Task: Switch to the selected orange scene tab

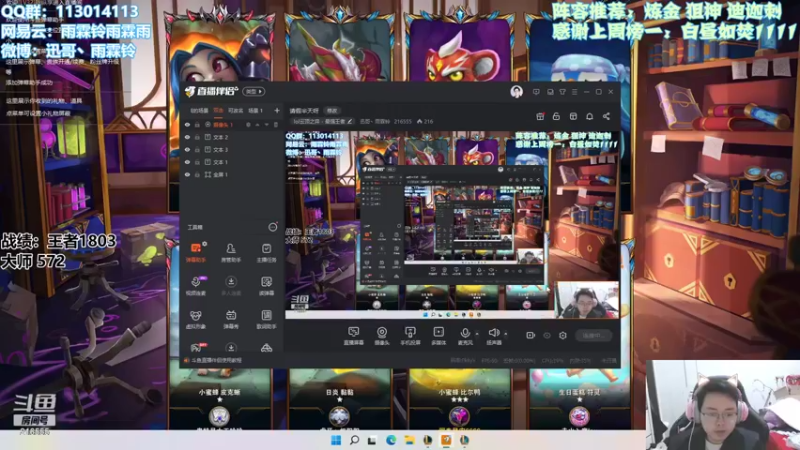Action: coord(218,110)
